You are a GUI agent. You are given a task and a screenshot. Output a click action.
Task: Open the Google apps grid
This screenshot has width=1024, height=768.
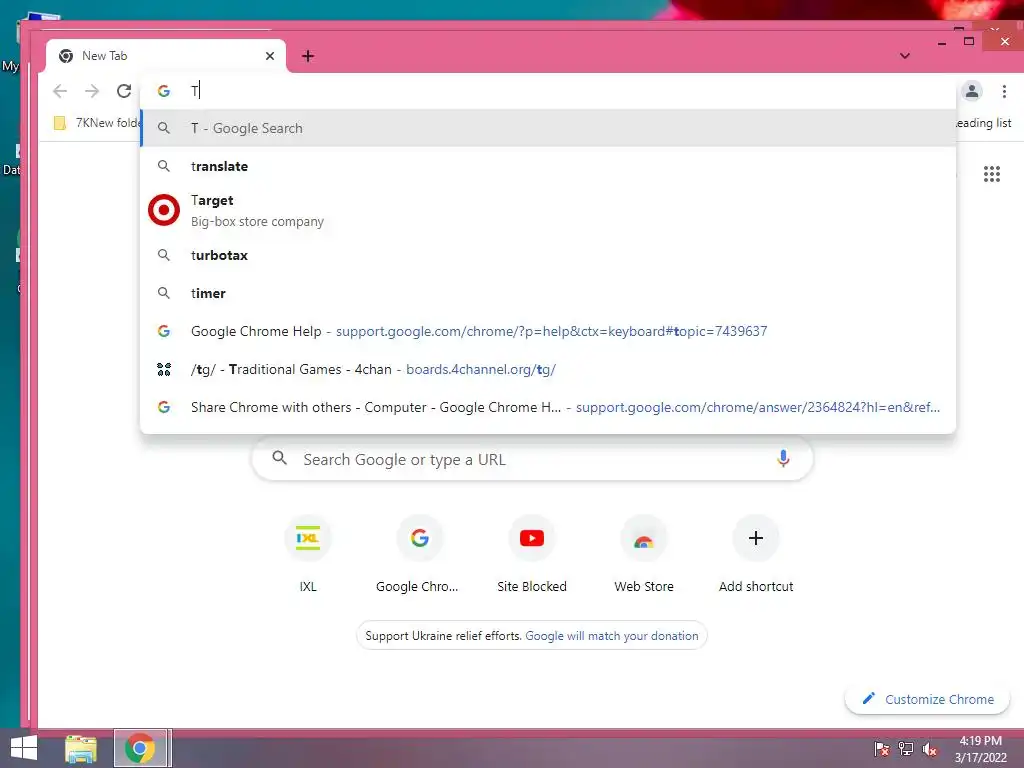pos(991,174)
